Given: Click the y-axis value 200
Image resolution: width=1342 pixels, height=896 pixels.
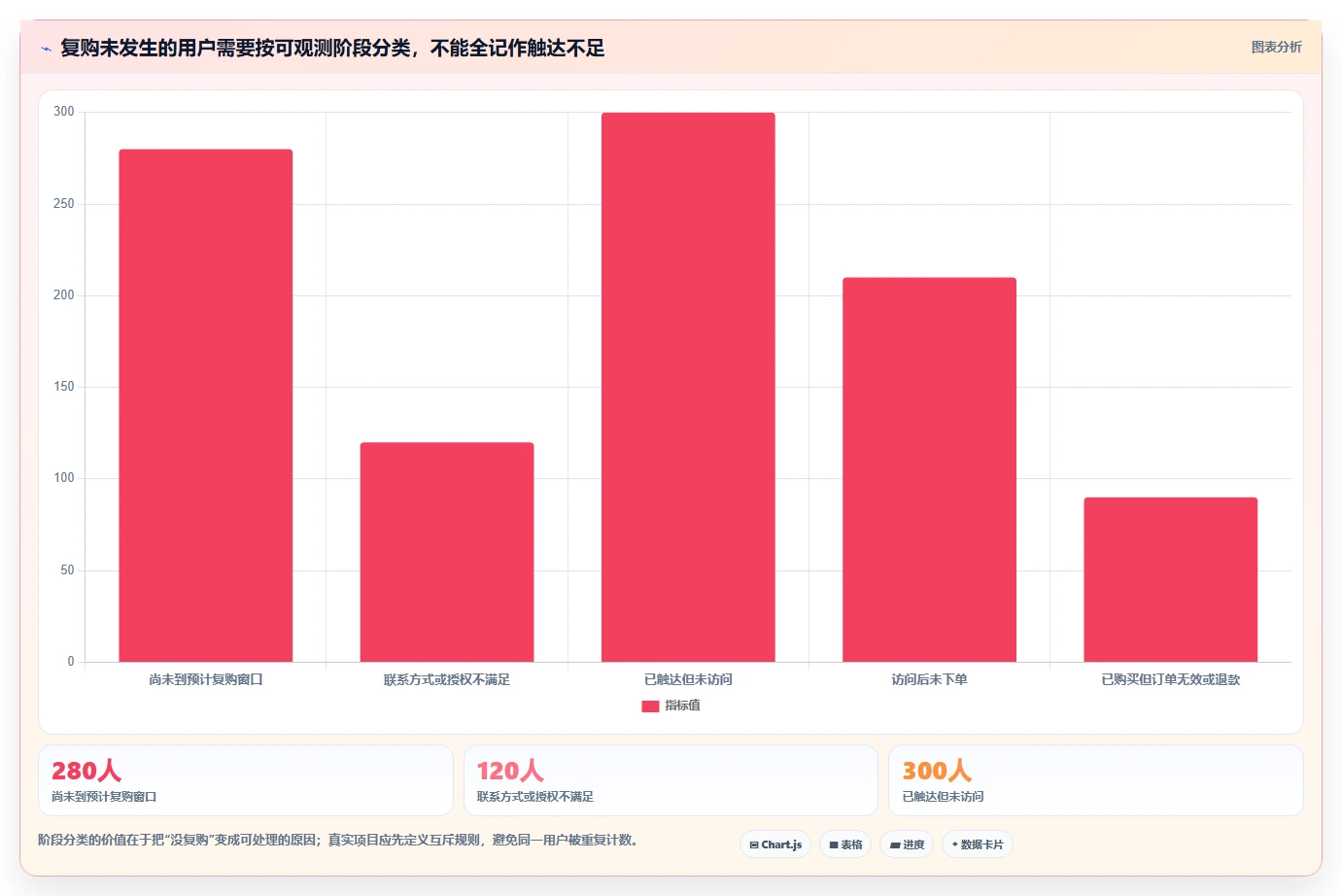Looking at the screenshot, I should (x=64, y=295).
